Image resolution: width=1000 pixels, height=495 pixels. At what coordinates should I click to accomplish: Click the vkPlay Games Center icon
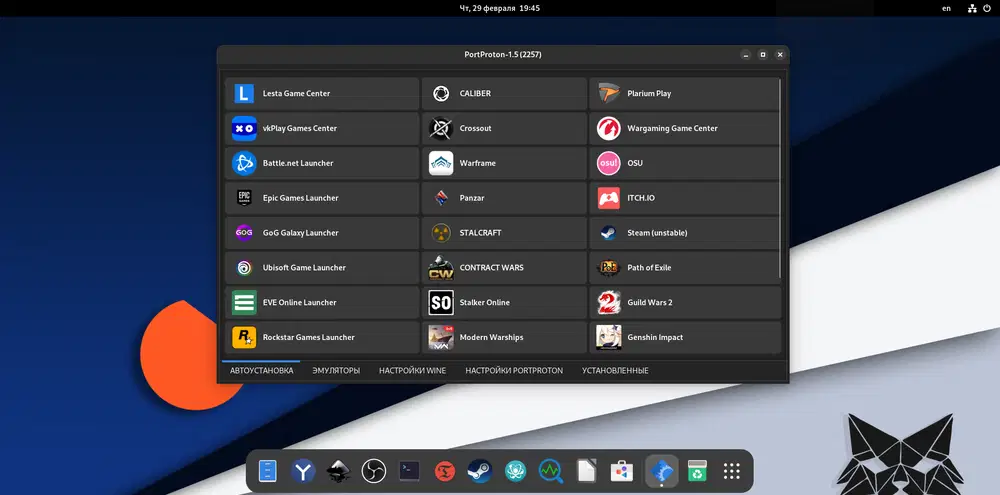pos(244,128)
